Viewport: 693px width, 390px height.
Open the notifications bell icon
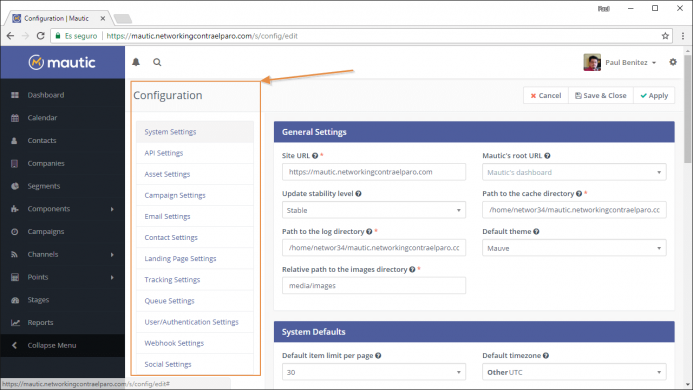click(136, 62)
